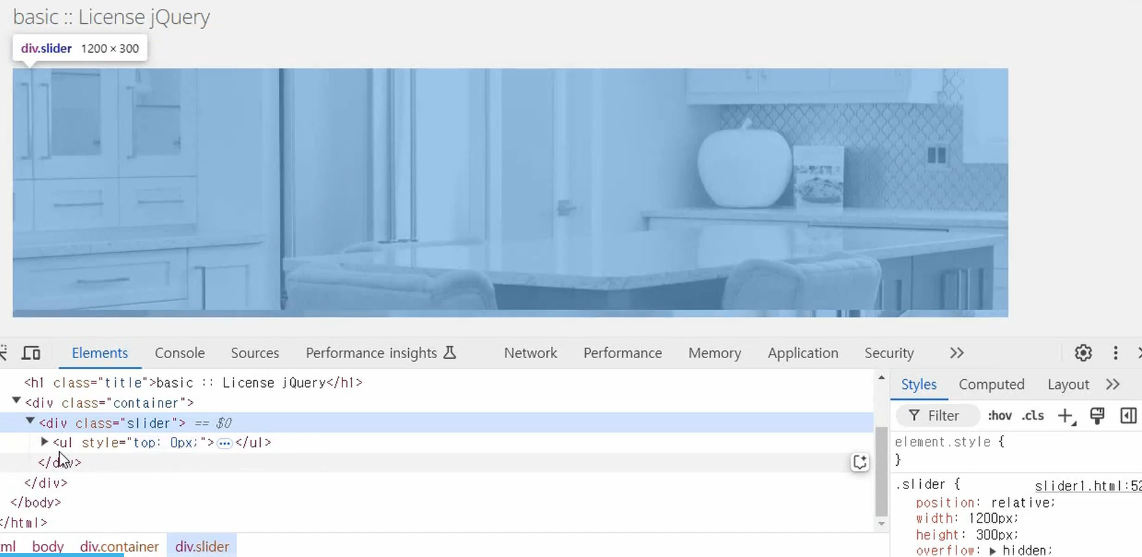Click the Elements panel vertical scrollbar thumb
This screenshot has height=557, width=1142.
[x=881, y=471]
